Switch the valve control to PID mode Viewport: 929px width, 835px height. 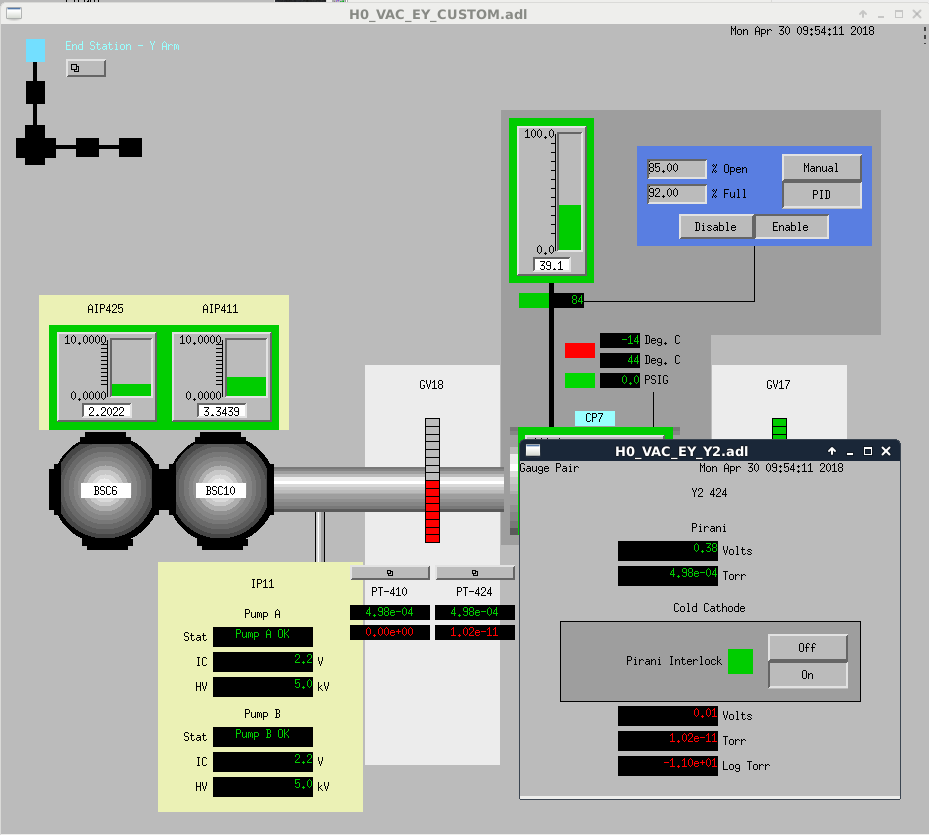point(821,194)
